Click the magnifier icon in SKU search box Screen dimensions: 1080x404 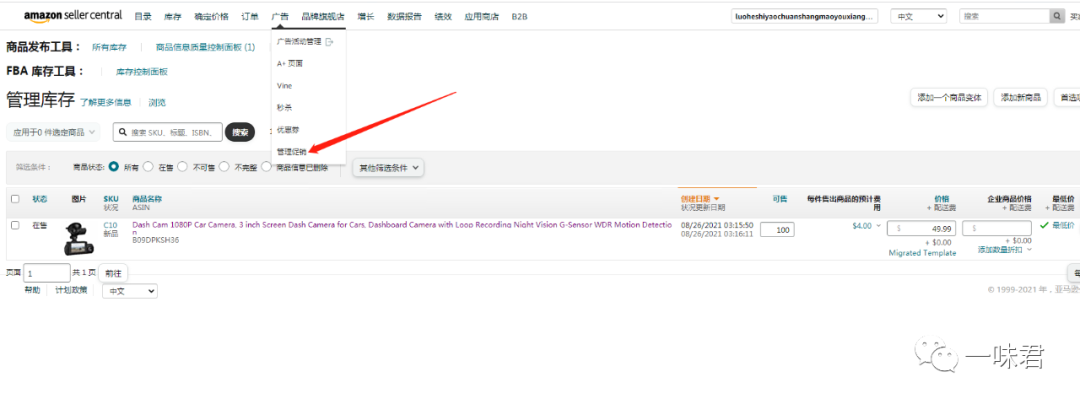[x=123, y=132]
